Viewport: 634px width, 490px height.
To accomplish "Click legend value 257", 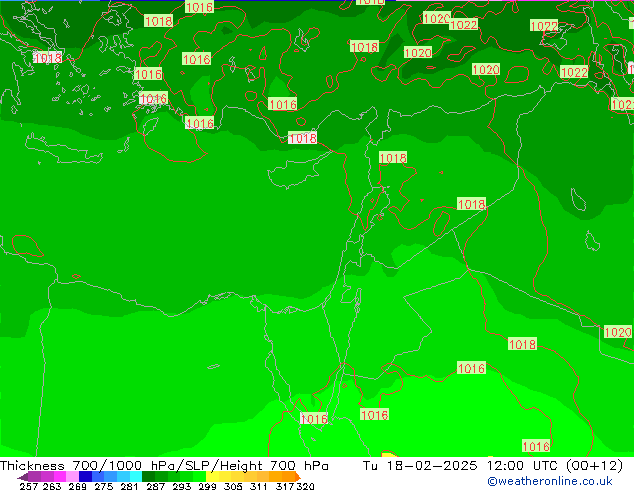I will coord(28,486).
